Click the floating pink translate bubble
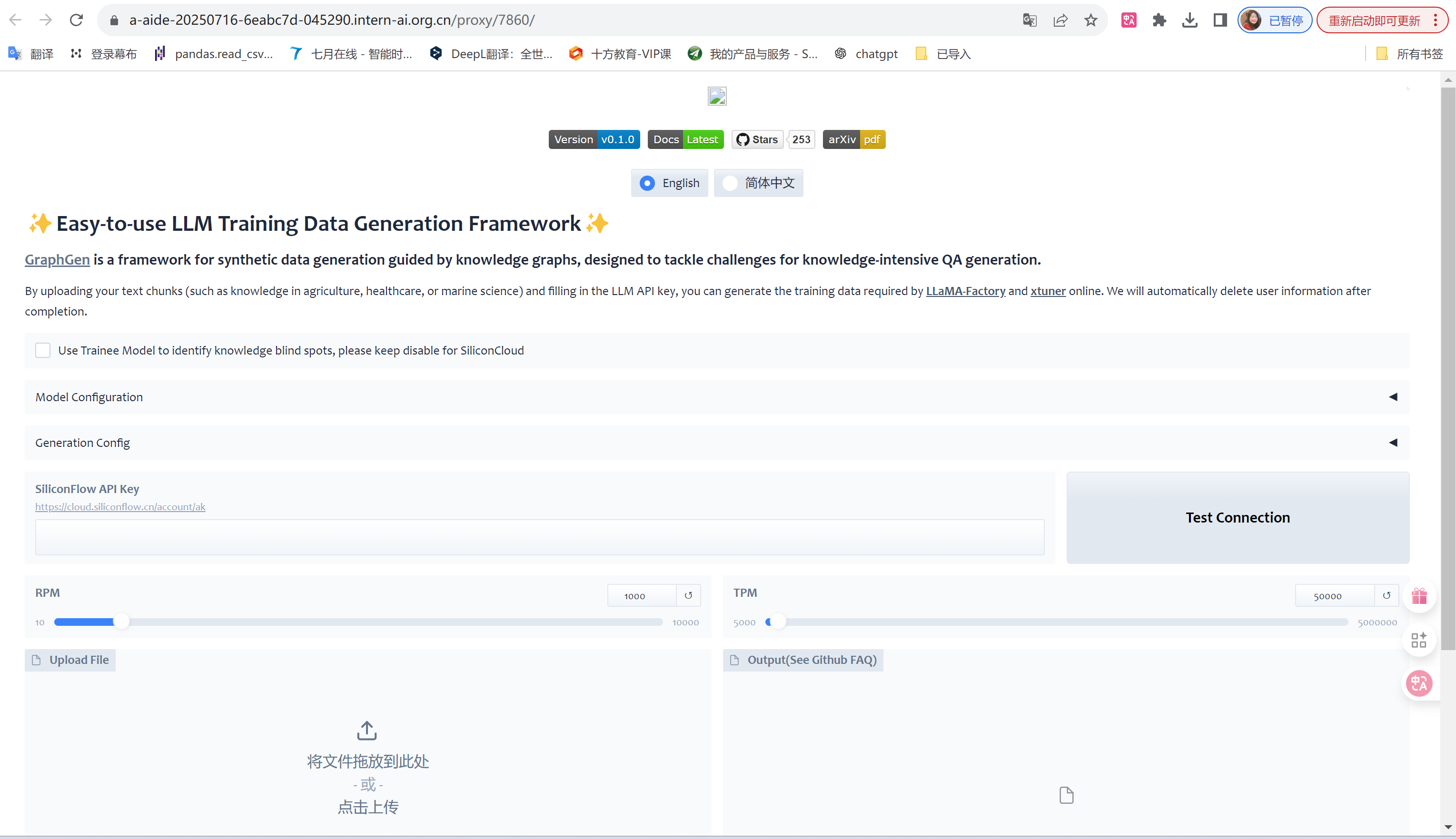The image size is (1456, 839). pyautogui.click(x=1419, y=683)
